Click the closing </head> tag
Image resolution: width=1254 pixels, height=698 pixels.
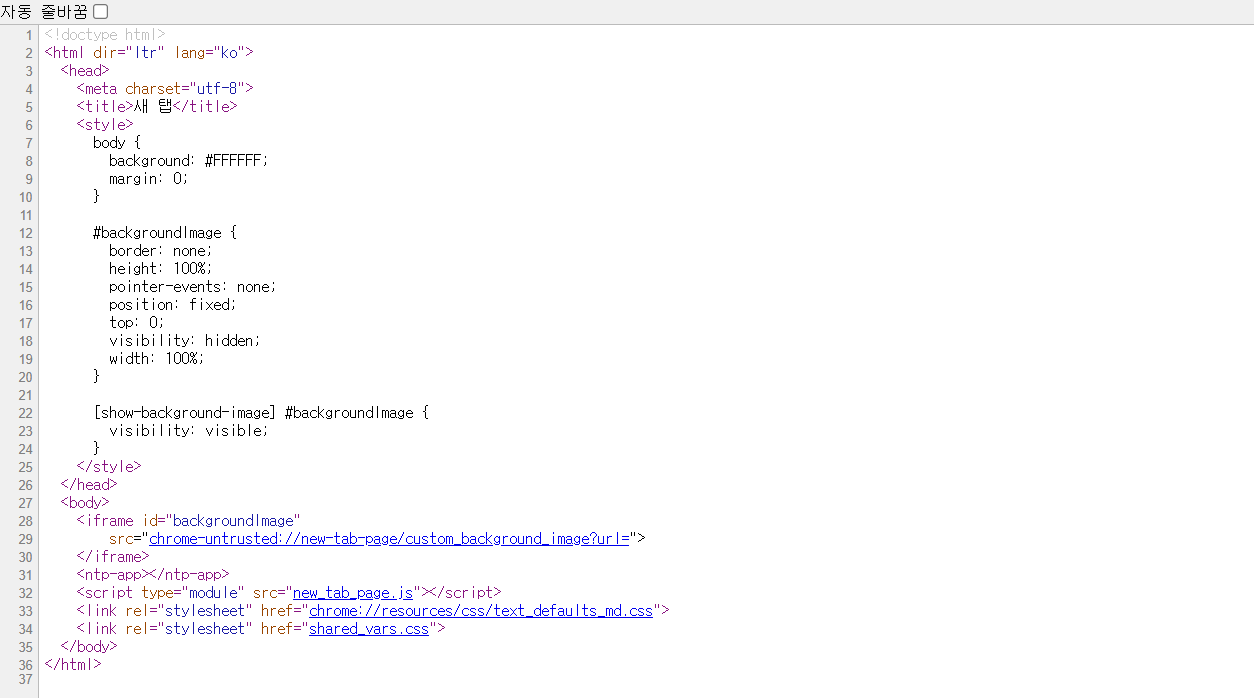(x=89, y=484)
